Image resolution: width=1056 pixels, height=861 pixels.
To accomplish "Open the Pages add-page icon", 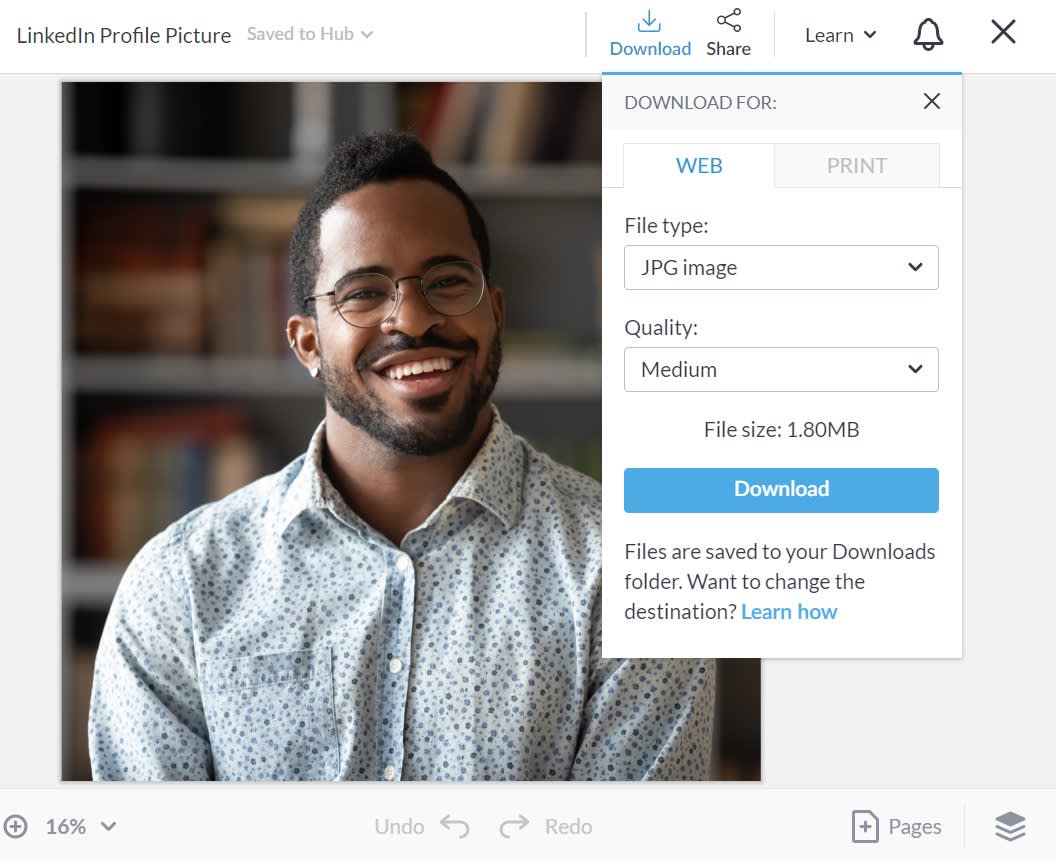I will [x=865, y=826].
